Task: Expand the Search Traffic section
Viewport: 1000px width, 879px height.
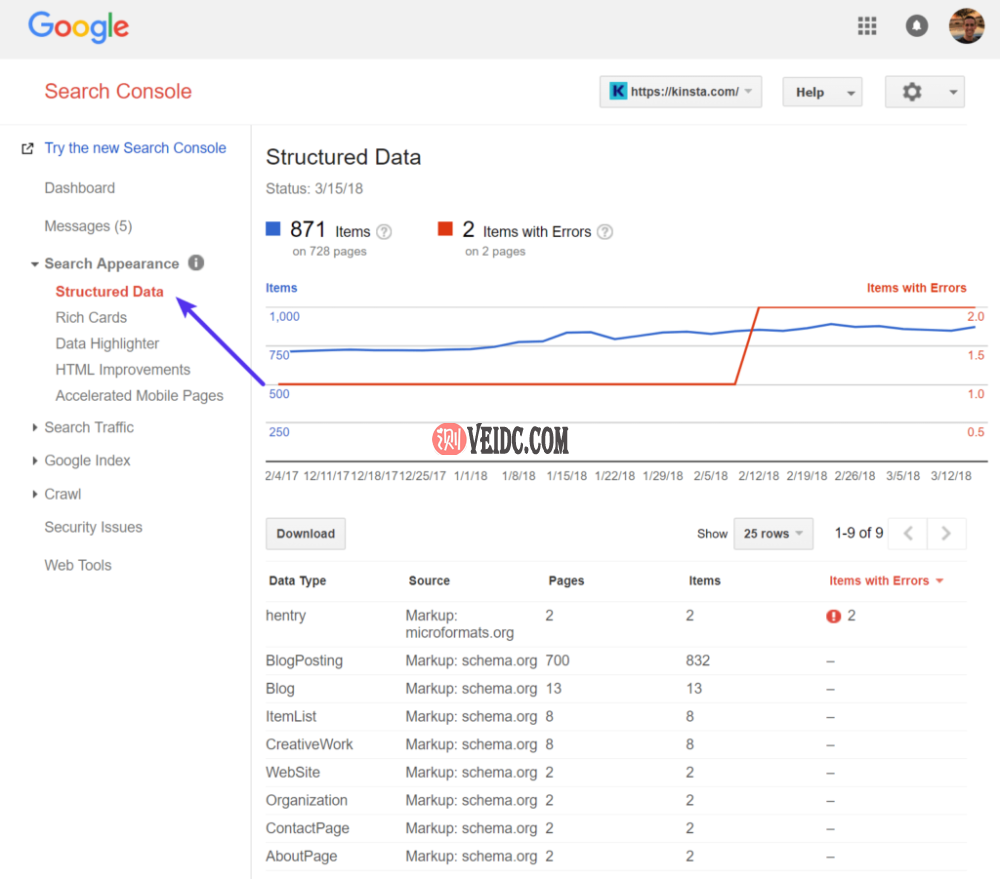Action: point(34,427)
